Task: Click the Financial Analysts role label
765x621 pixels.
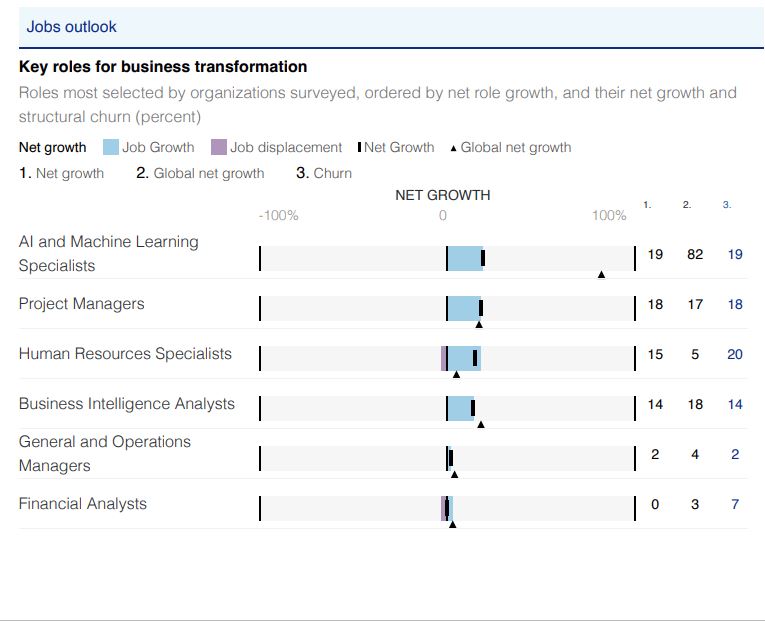Action: pyautogui.click(x=83, y=504)
